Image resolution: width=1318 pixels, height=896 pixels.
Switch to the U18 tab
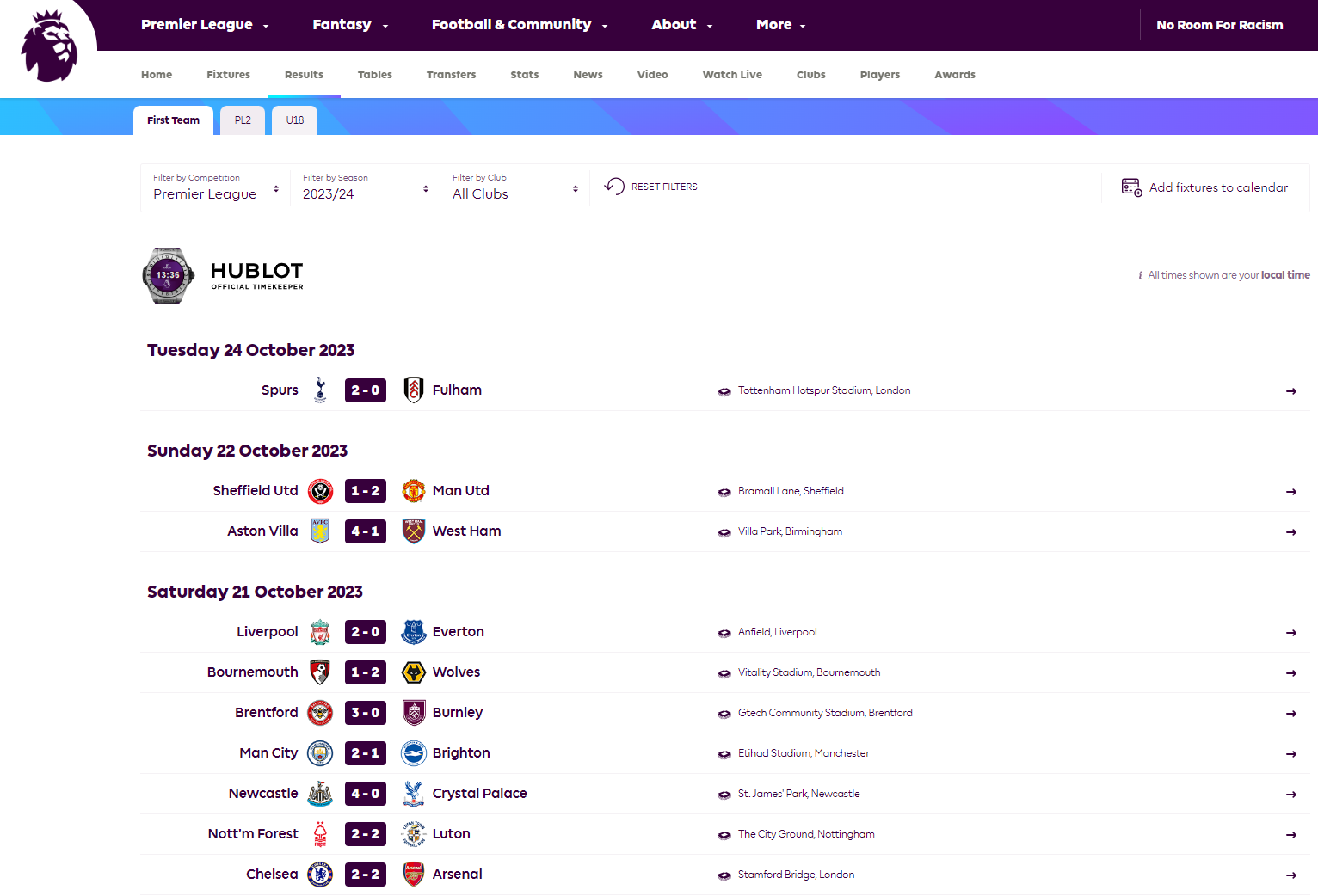295,120
